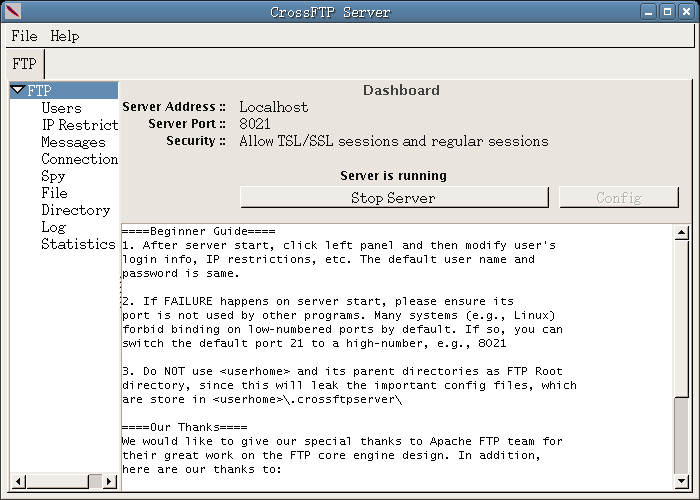Click the Stop Server button
Image resolution: width=700 pixels, height=500 pixels.
[x=394, y=197]
